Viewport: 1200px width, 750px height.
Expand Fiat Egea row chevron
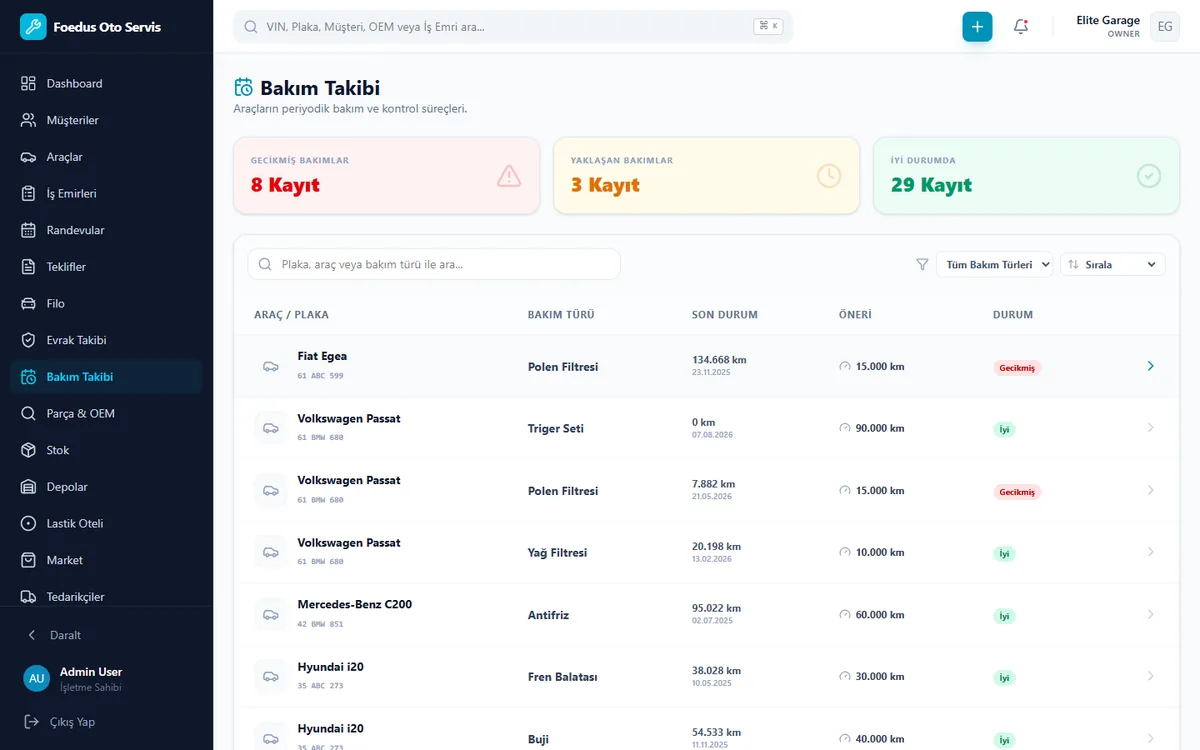pyautogui.click(x=1150, y=366)
